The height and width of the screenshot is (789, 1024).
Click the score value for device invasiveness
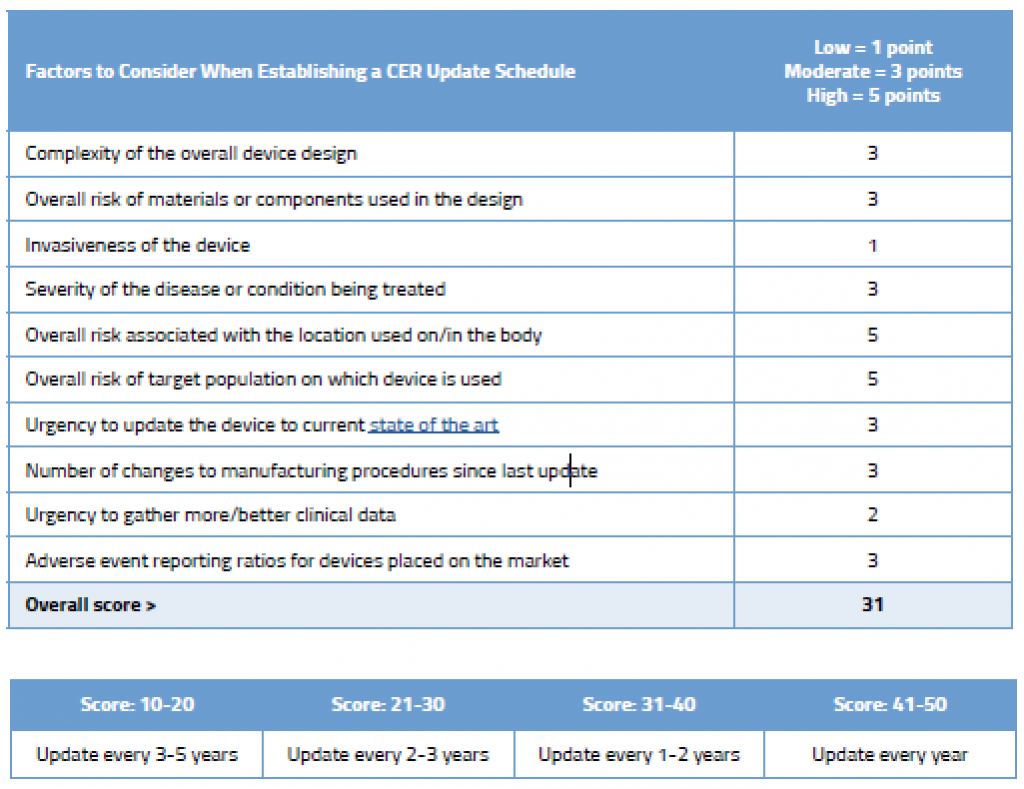[872, 245]
